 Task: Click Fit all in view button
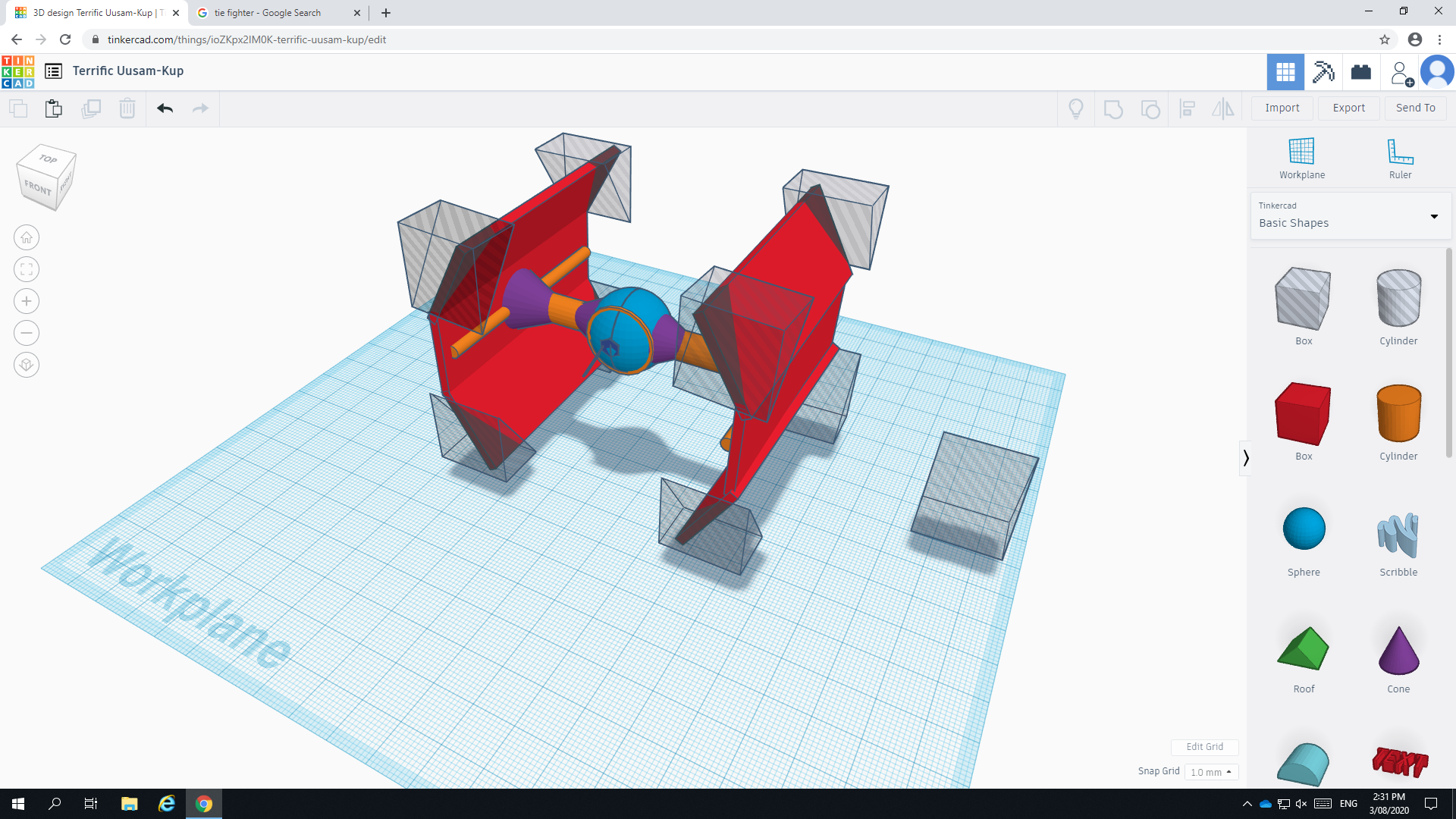point(27,269)
